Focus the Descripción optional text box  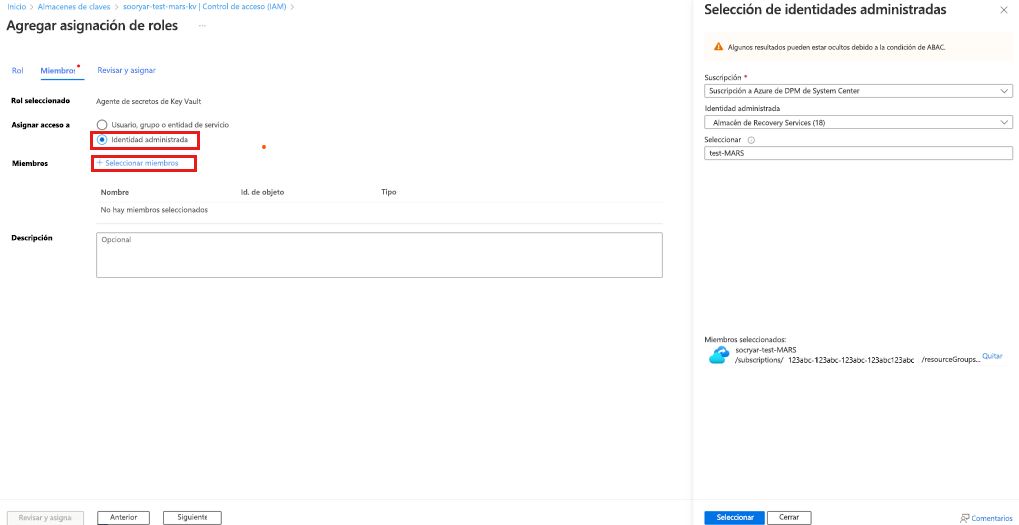coord(379,255)
